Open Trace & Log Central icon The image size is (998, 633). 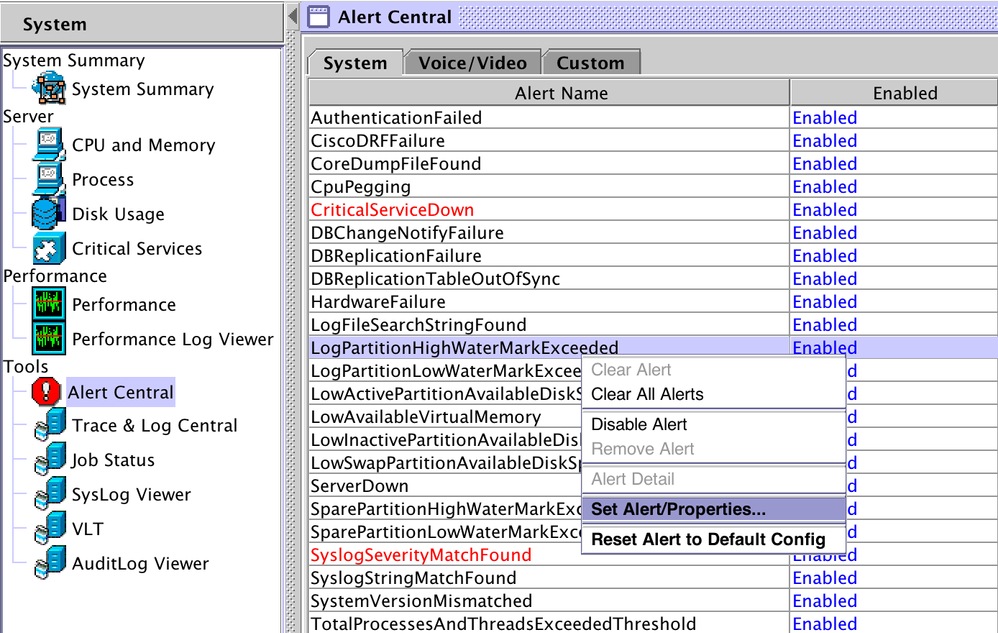(x=51, y=426)
